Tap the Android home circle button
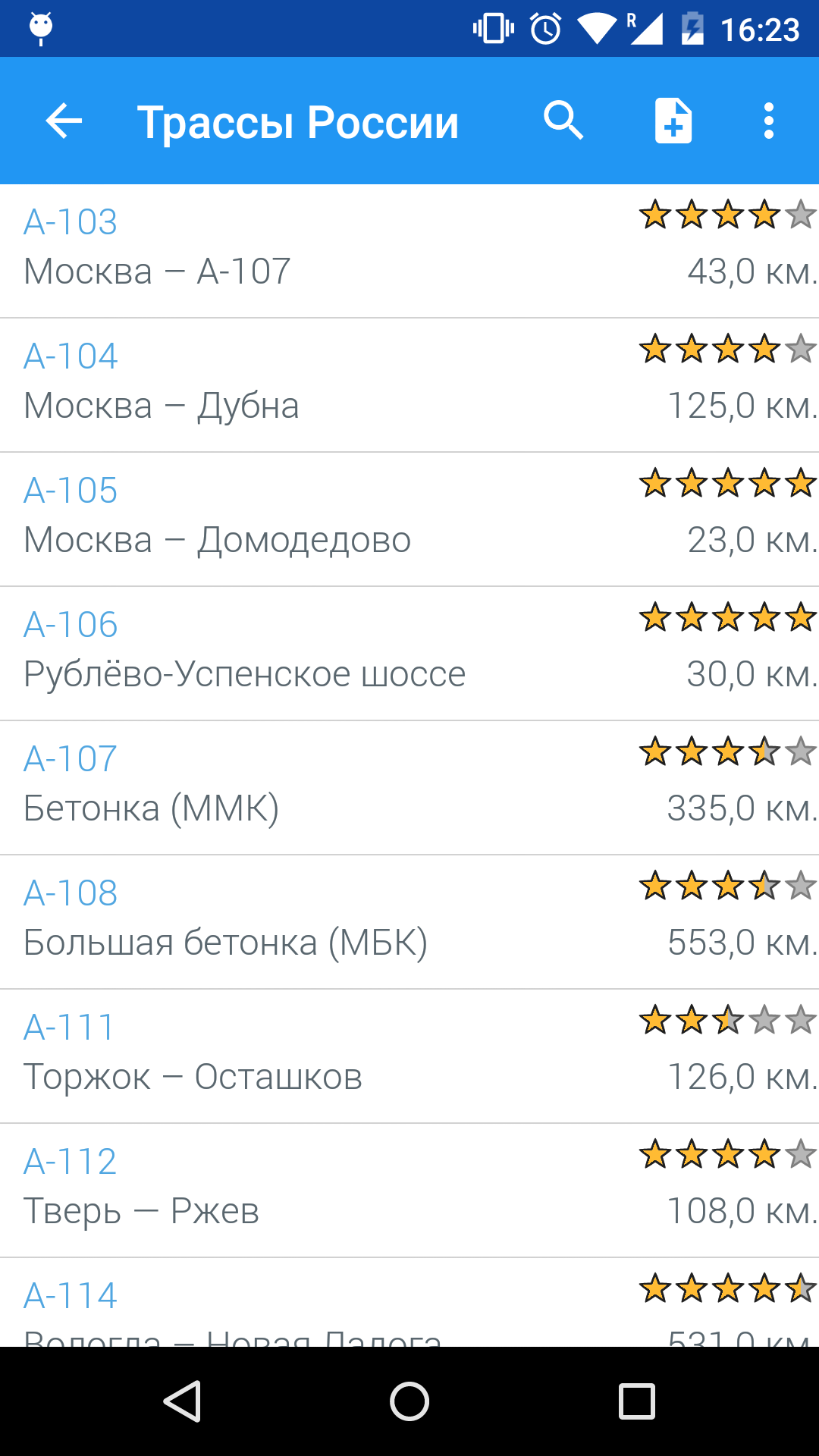 pyautogui.click(x=409, y=1401)
